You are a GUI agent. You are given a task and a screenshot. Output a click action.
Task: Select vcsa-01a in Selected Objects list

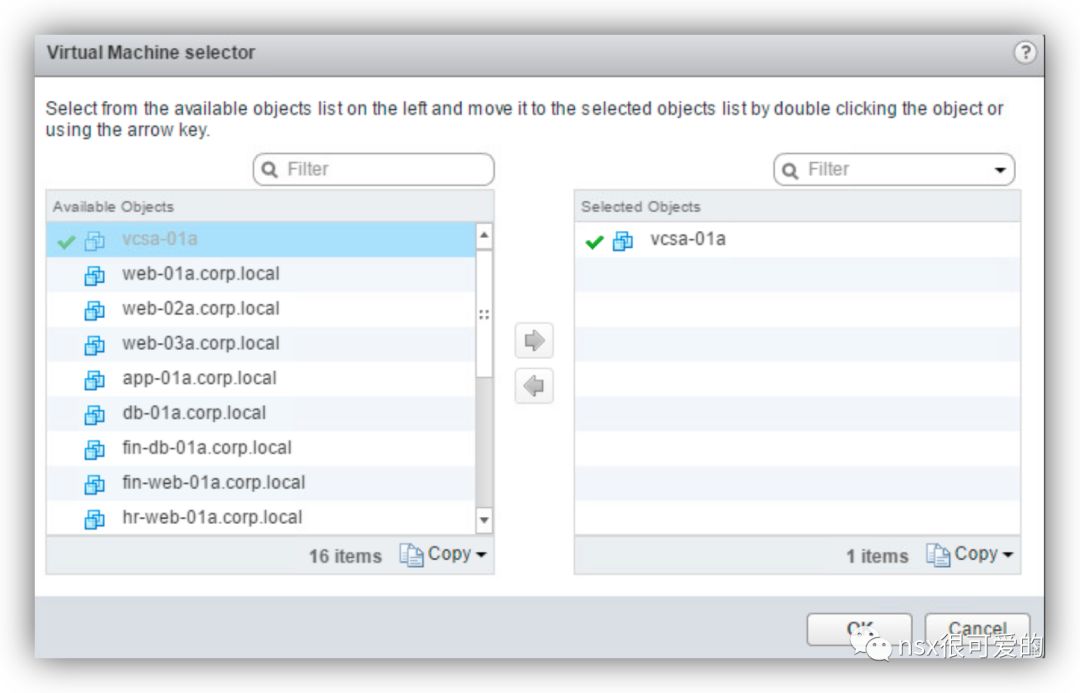(797, 240)
